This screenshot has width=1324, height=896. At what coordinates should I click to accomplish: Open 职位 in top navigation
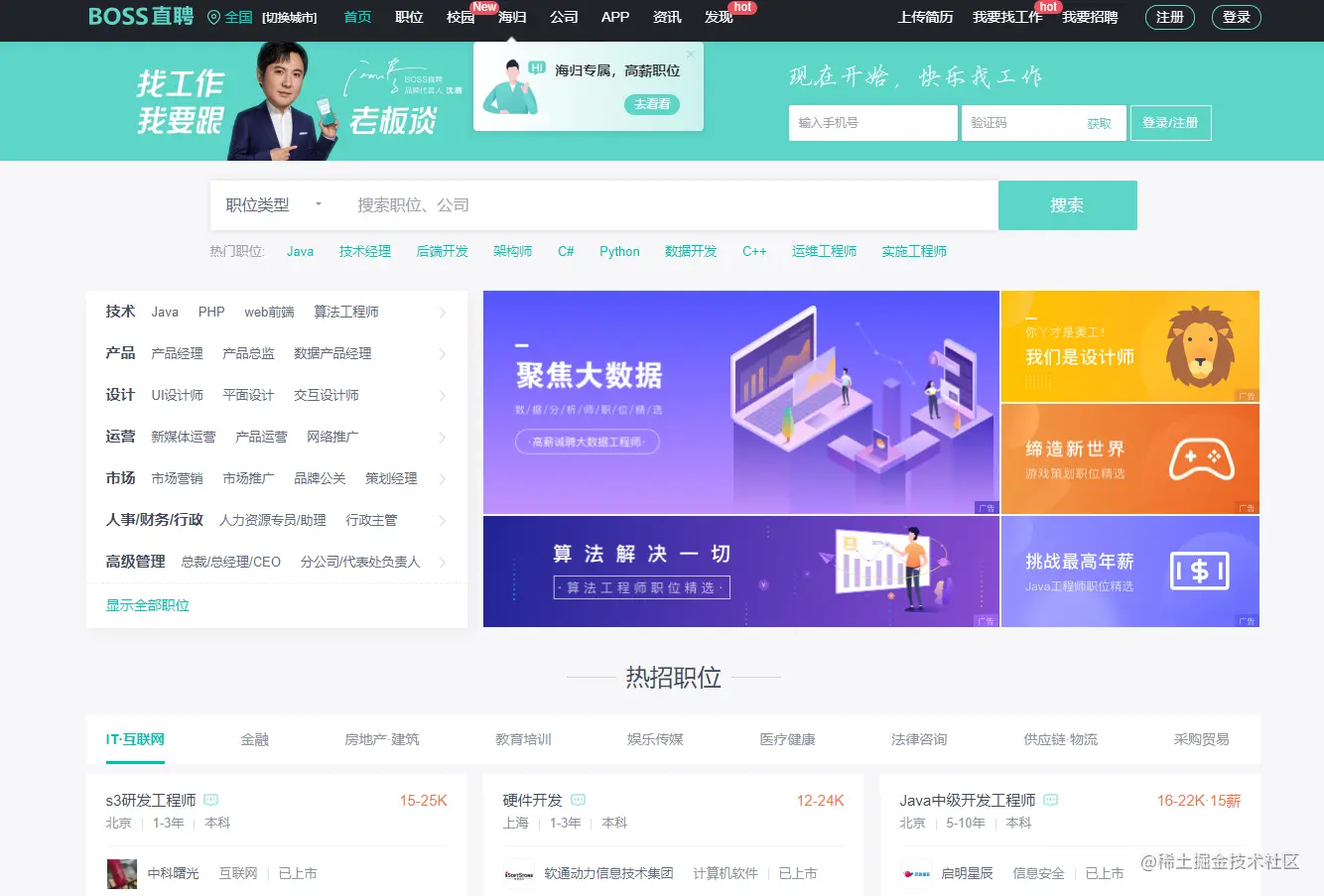click(x=409, y=17)
